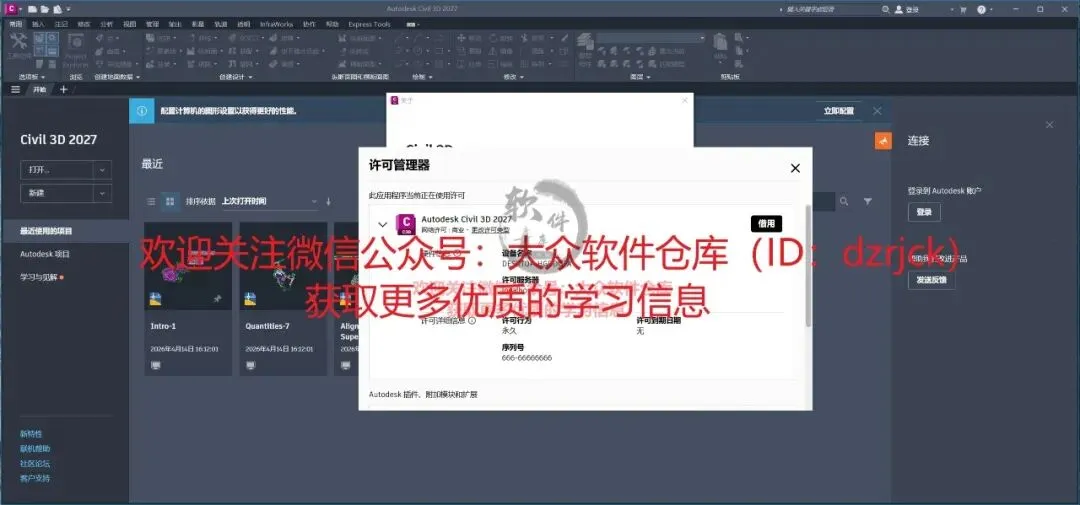Click the filter funnel icon
Viewport: 1080px width, 505px height.
pyautogui.click(x=868, y=201)
